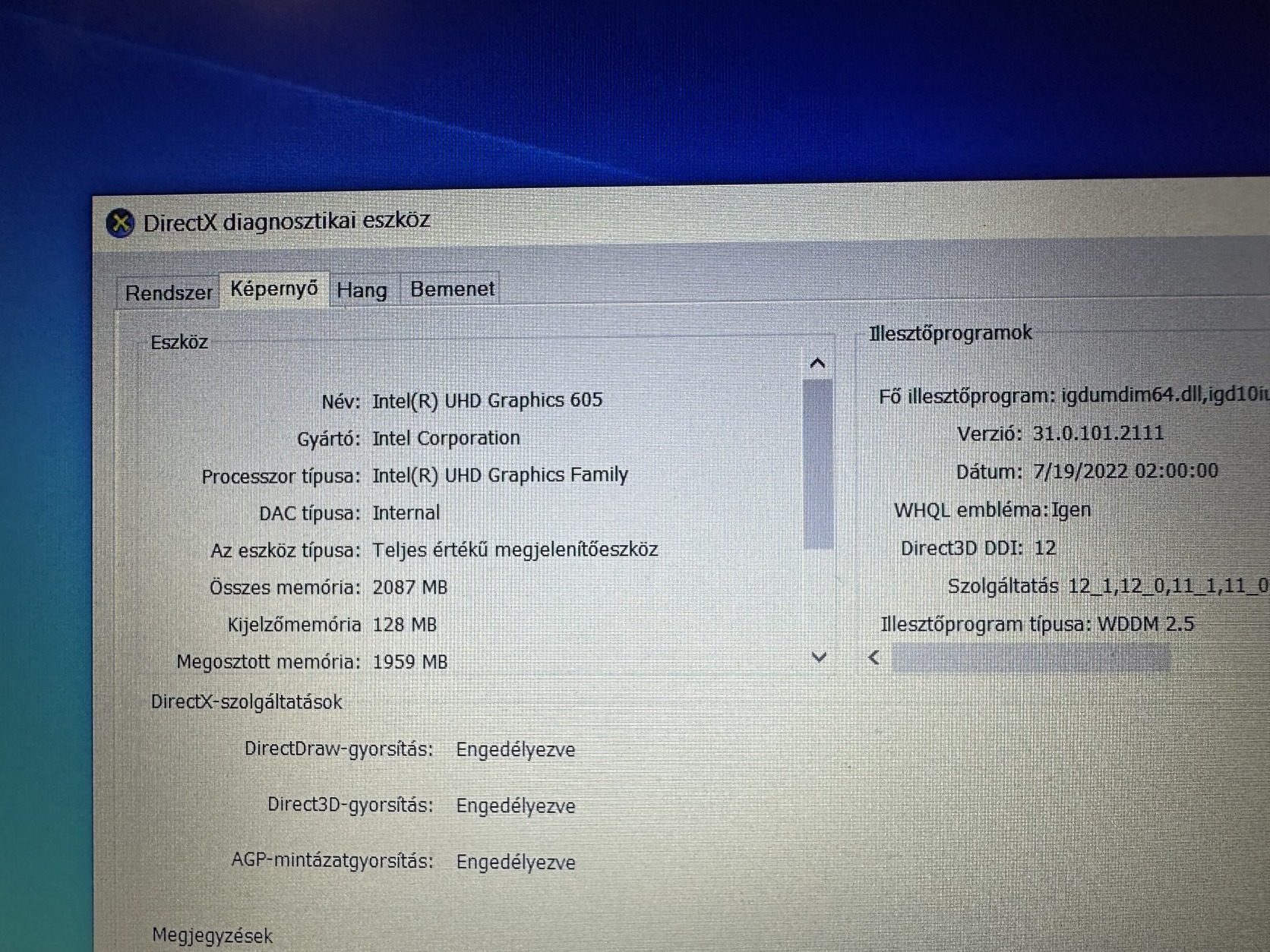Click the driver date 7/19/2022 02:00:00
Image resolution: width=1270 pixels, height=952 pixels.
pos(1125,471)
